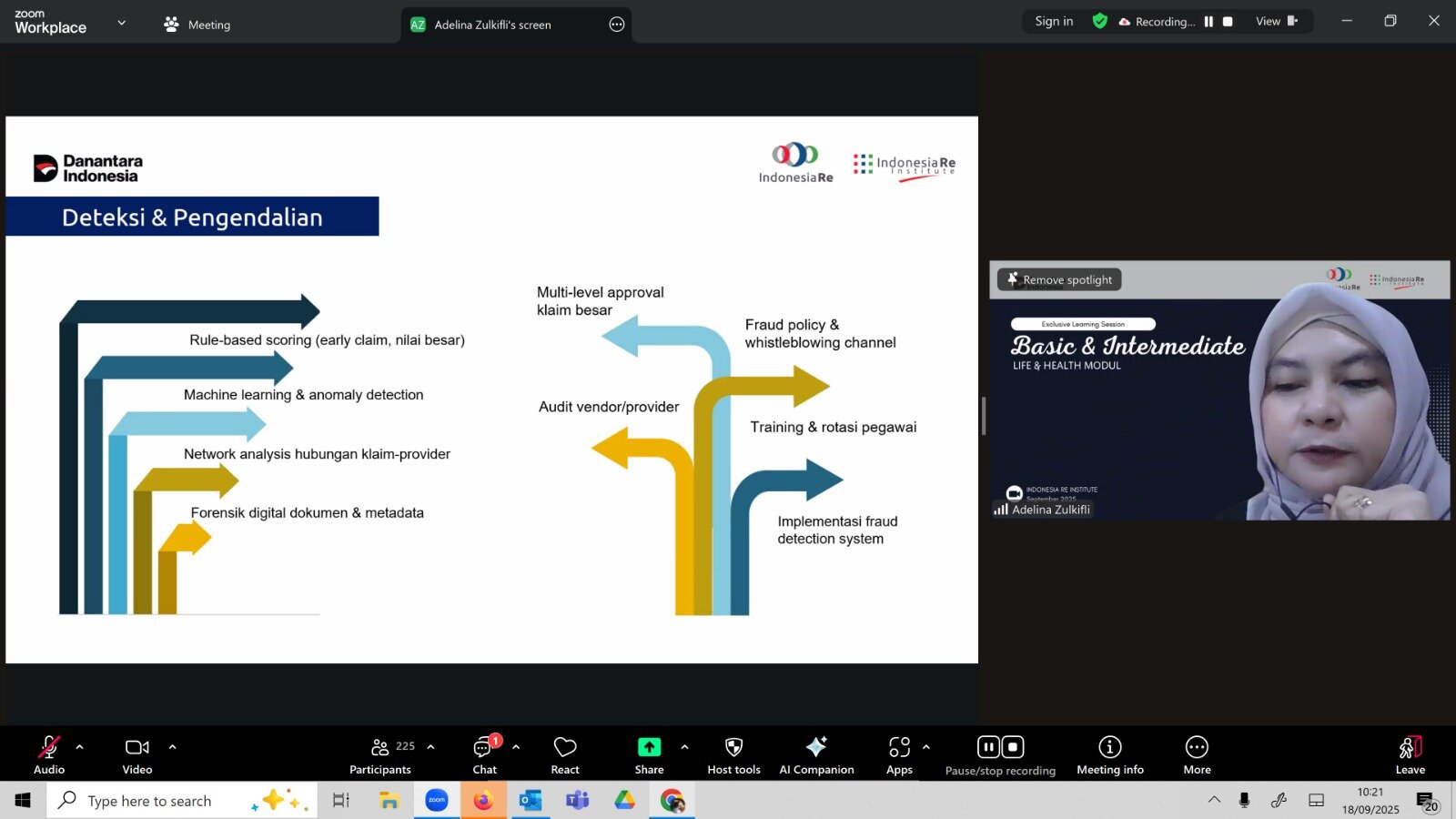Screen dimensions: 1456x819
Task: Click the React heart icon
Action: [565, 754]
